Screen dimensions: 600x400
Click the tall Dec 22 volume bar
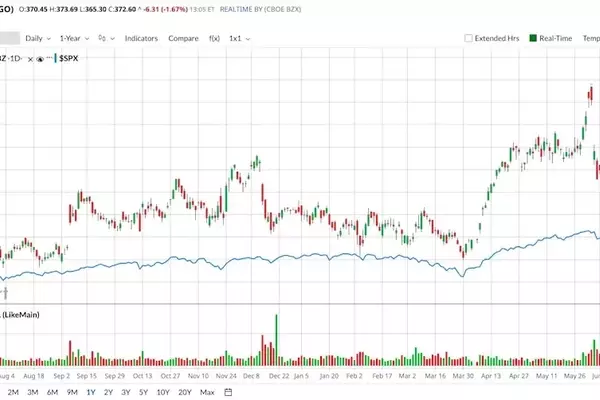[276, 340]
